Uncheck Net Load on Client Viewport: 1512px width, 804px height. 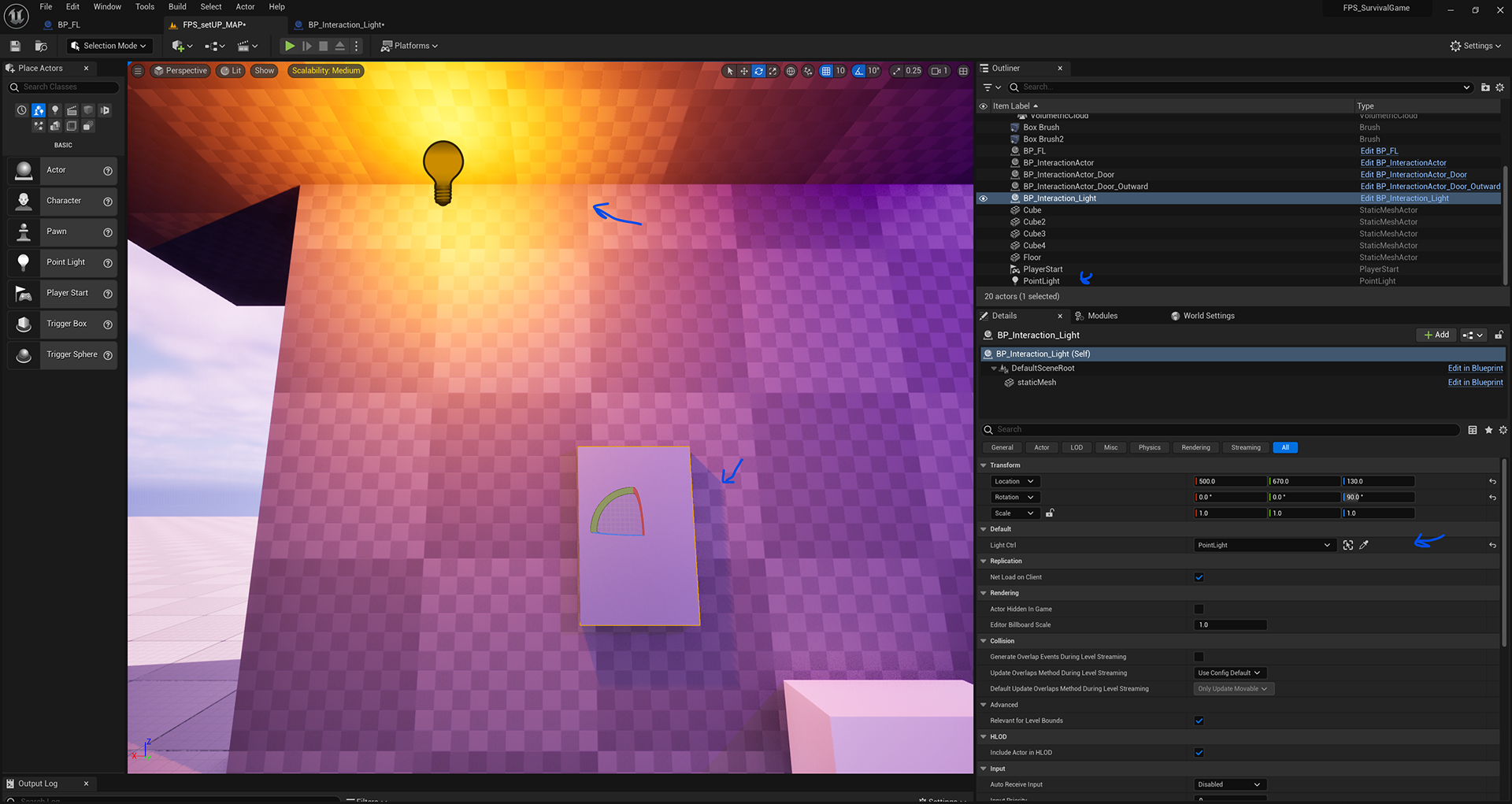(x=1199, y=577)
